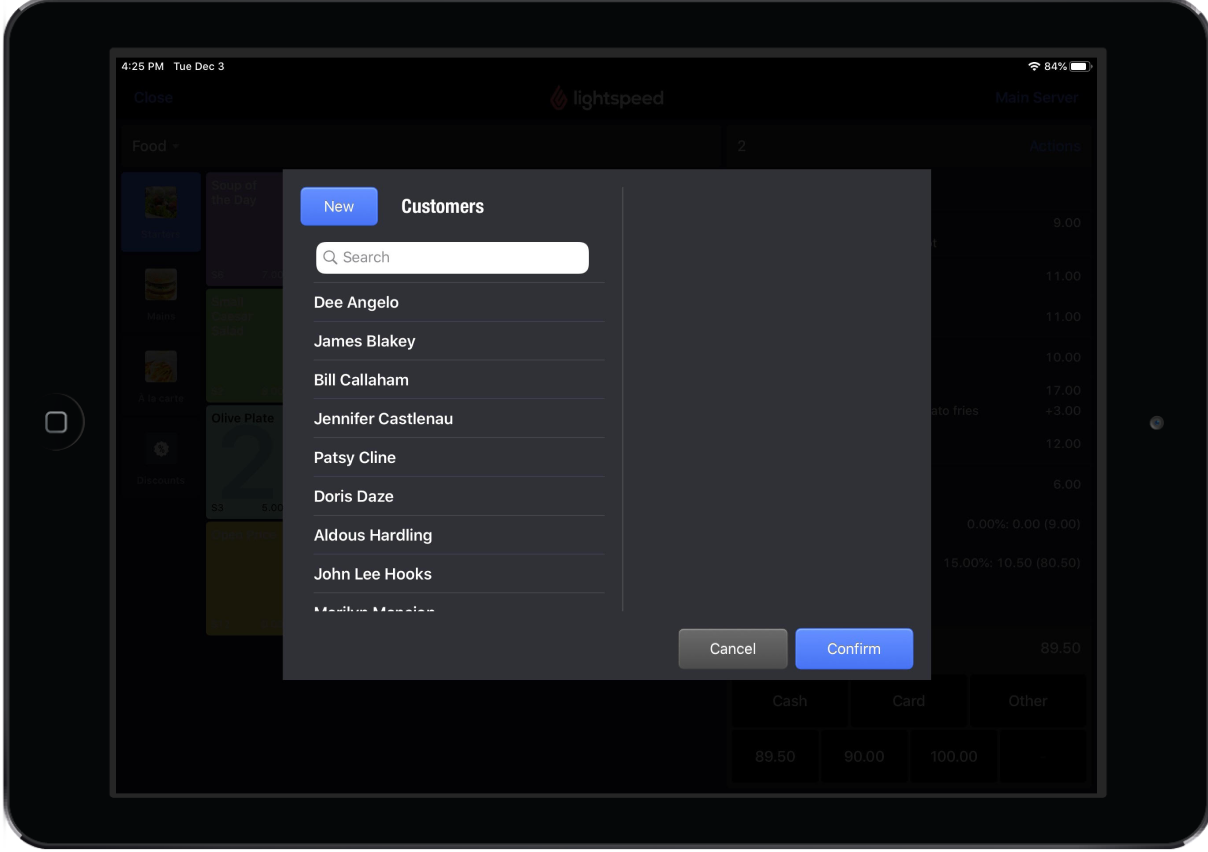The height and width of the screenshot is (852, 1208).
Task: Open the Actions menu
Action: [x=1054, y=147]
